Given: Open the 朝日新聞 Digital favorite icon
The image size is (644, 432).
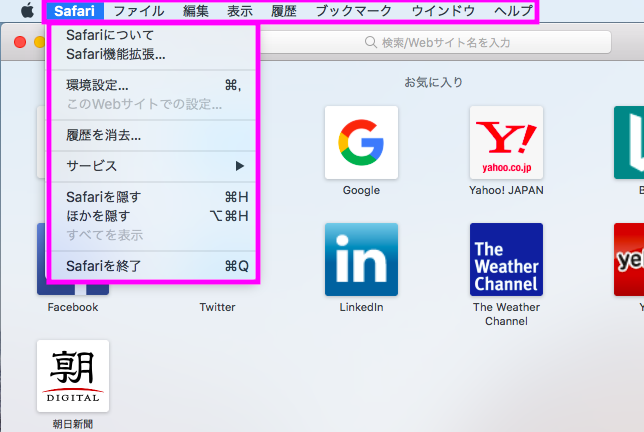Looking at the screenshot, I should tap(73, 376).
